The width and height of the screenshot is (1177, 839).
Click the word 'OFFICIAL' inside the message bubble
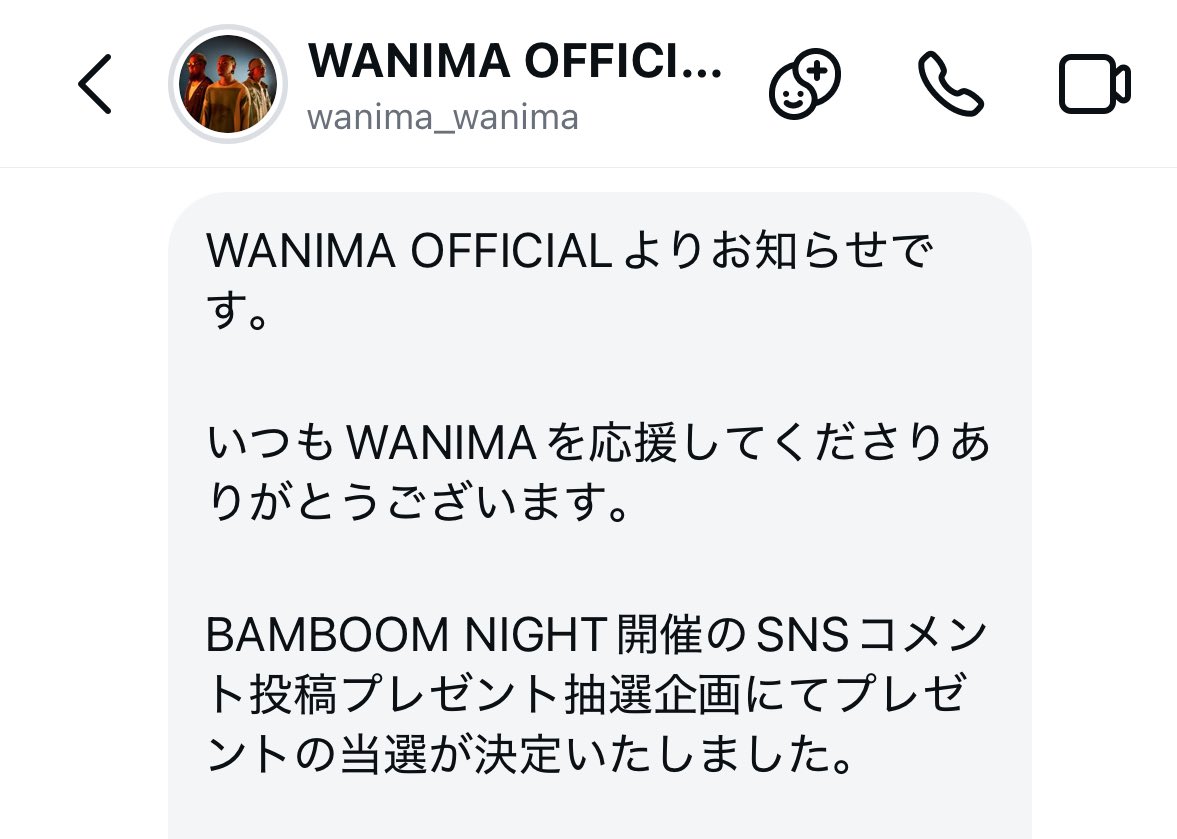click(x=510, y=251)
